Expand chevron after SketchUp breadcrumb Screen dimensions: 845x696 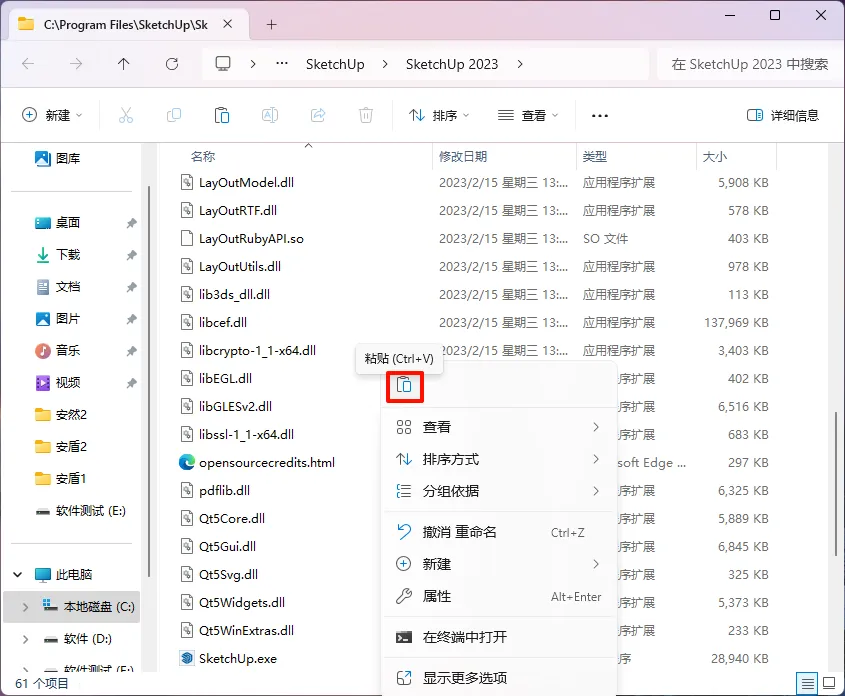pyautogui.click(x=385, y=64)
